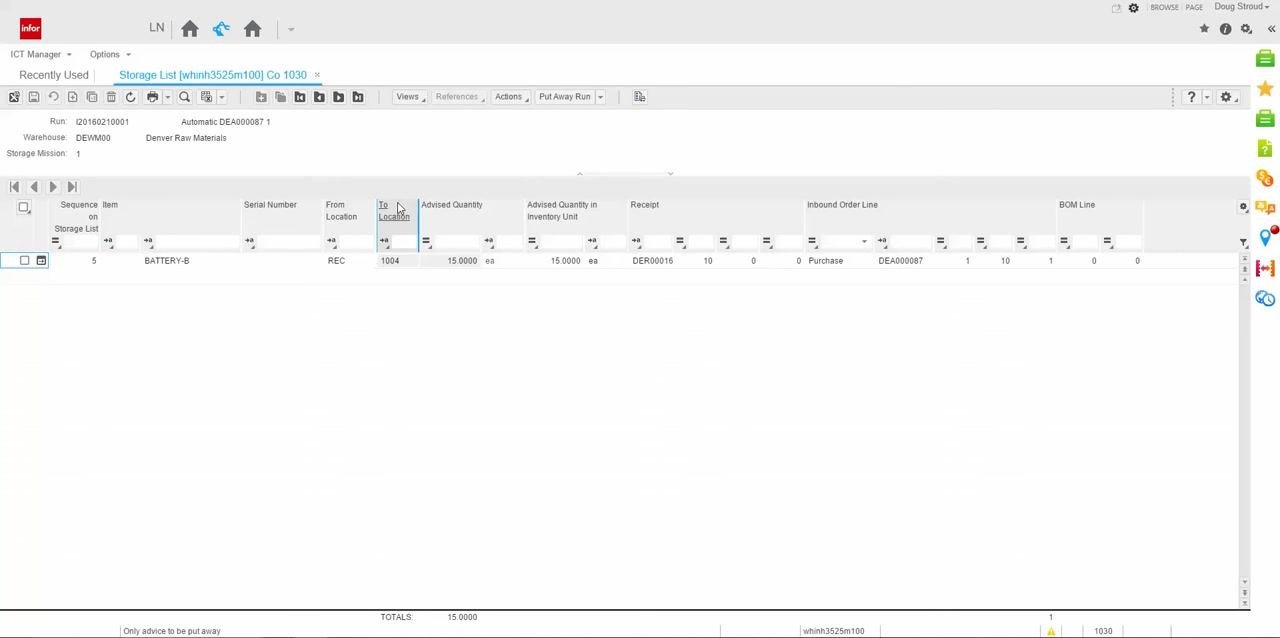Click the Export table toolbar icon
This screenshot has width=1280, height=638.
point(206,97)
